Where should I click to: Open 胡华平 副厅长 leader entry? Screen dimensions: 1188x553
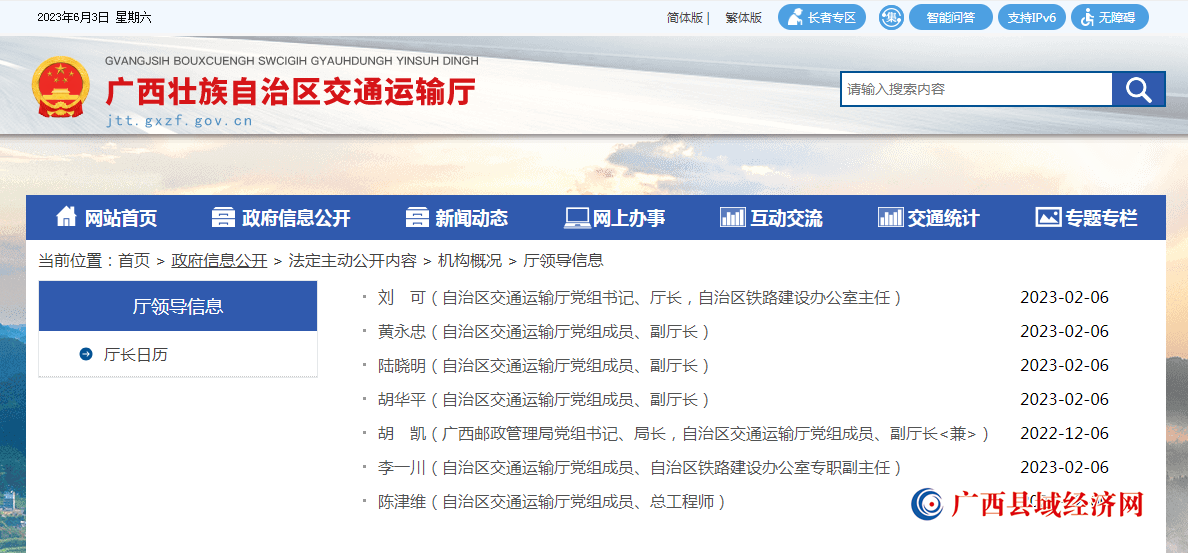click(543, 399)
